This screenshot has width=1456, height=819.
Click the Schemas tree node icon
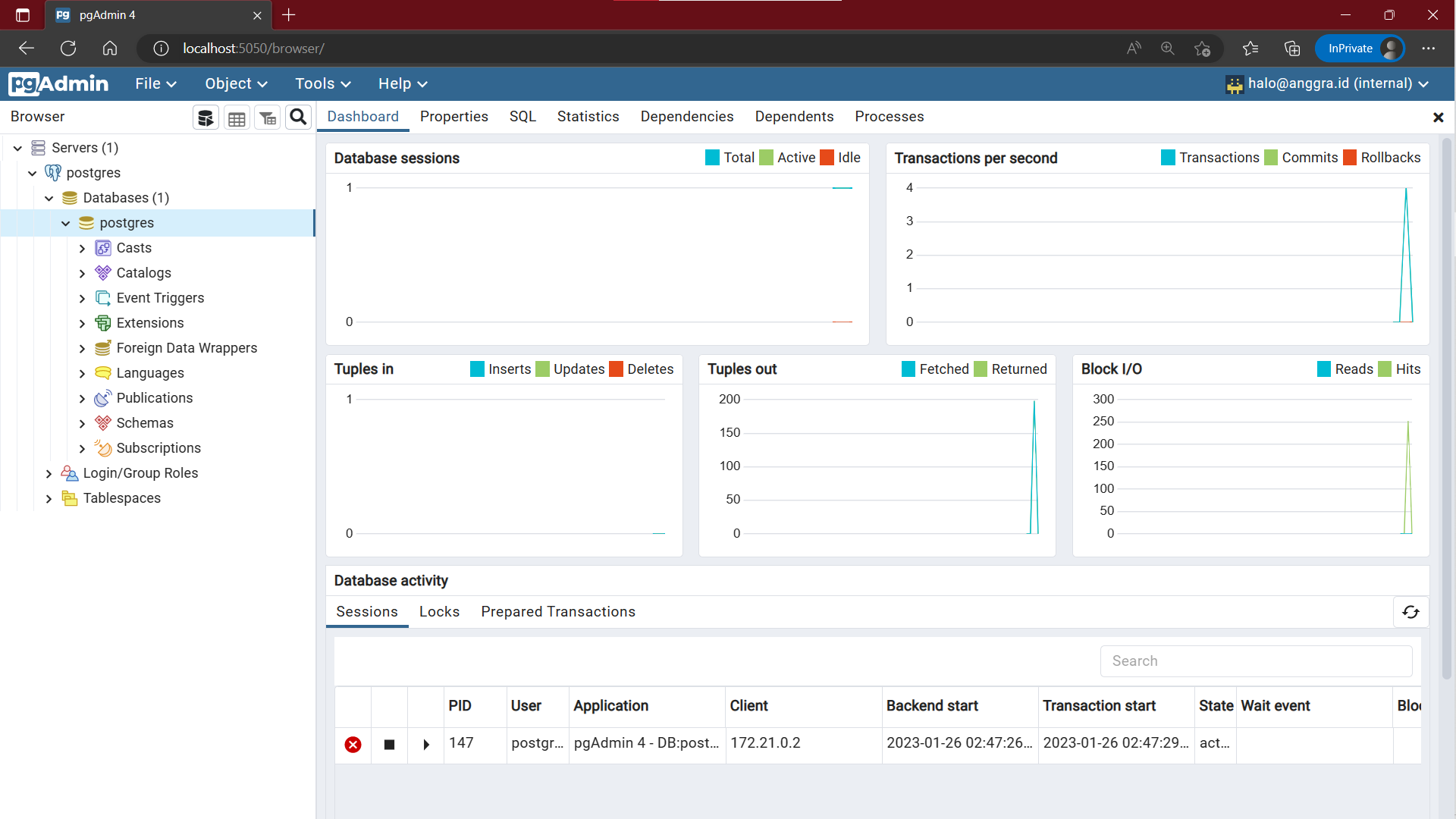pyautogui.click(x=103, y=423)
